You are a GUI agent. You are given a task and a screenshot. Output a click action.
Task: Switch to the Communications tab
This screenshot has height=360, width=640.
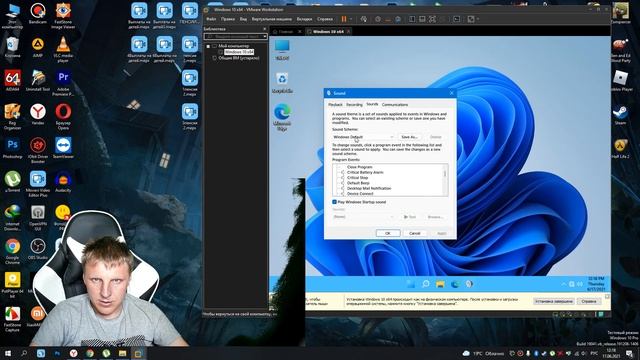coord(395,104)
